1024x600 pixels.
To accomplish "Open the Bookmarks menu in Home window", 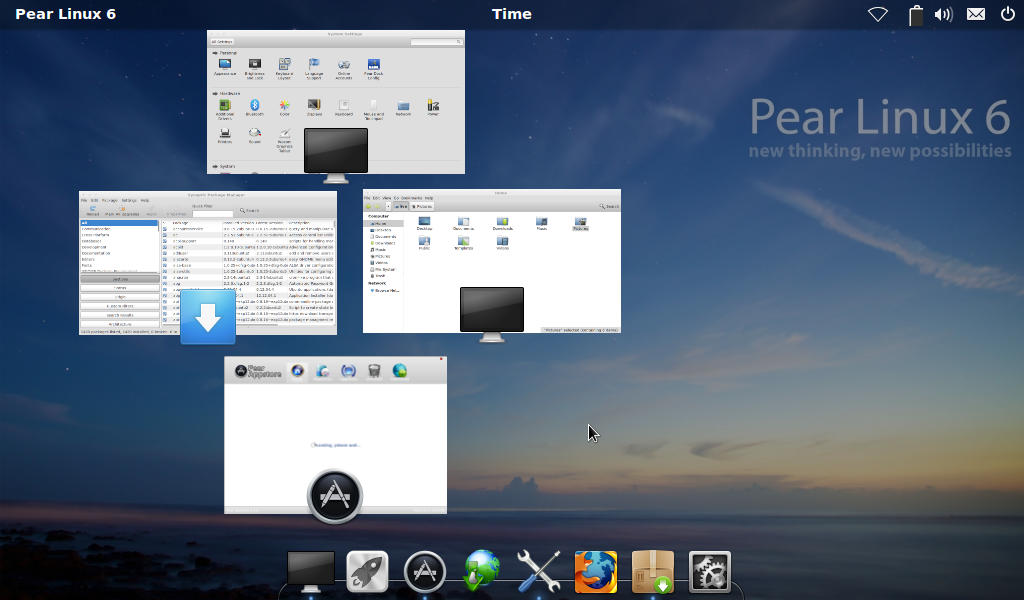I will click(411, 198).
